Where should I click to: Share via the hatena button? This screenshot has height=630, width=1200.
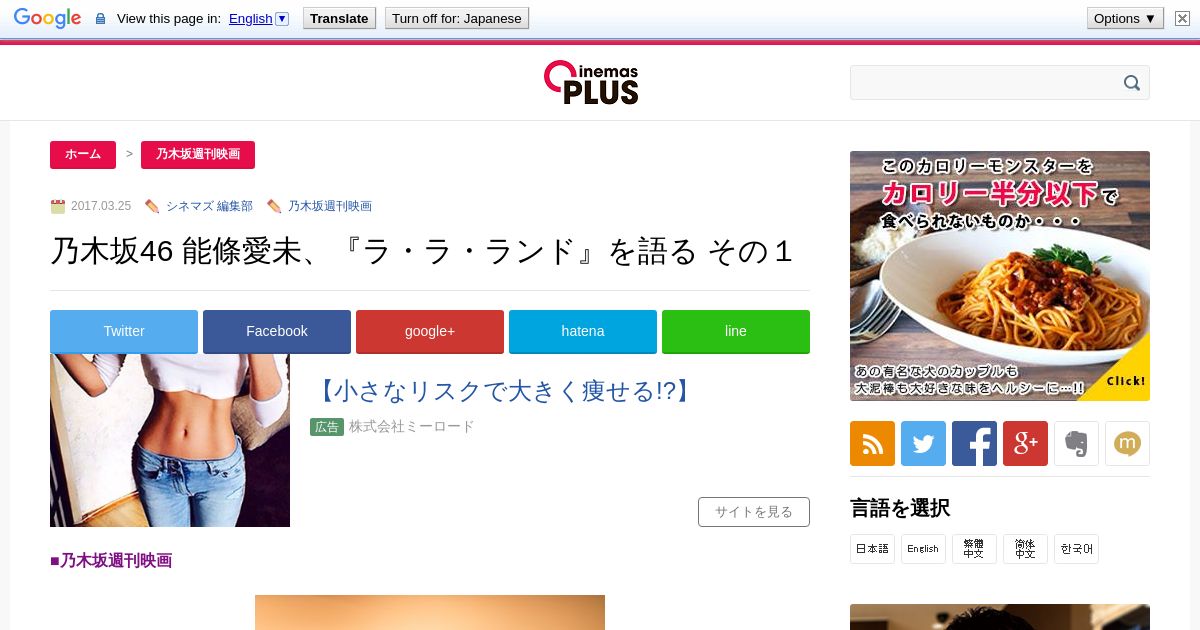tap(583, 332)
